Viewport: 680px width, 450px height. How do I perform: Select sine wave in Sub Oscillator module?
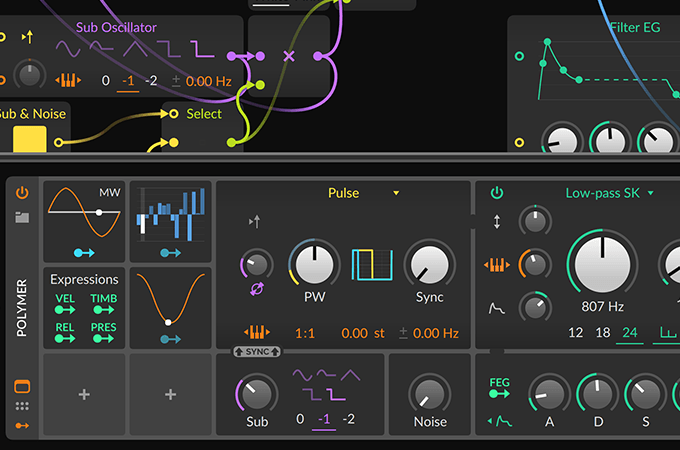point(68,49)
